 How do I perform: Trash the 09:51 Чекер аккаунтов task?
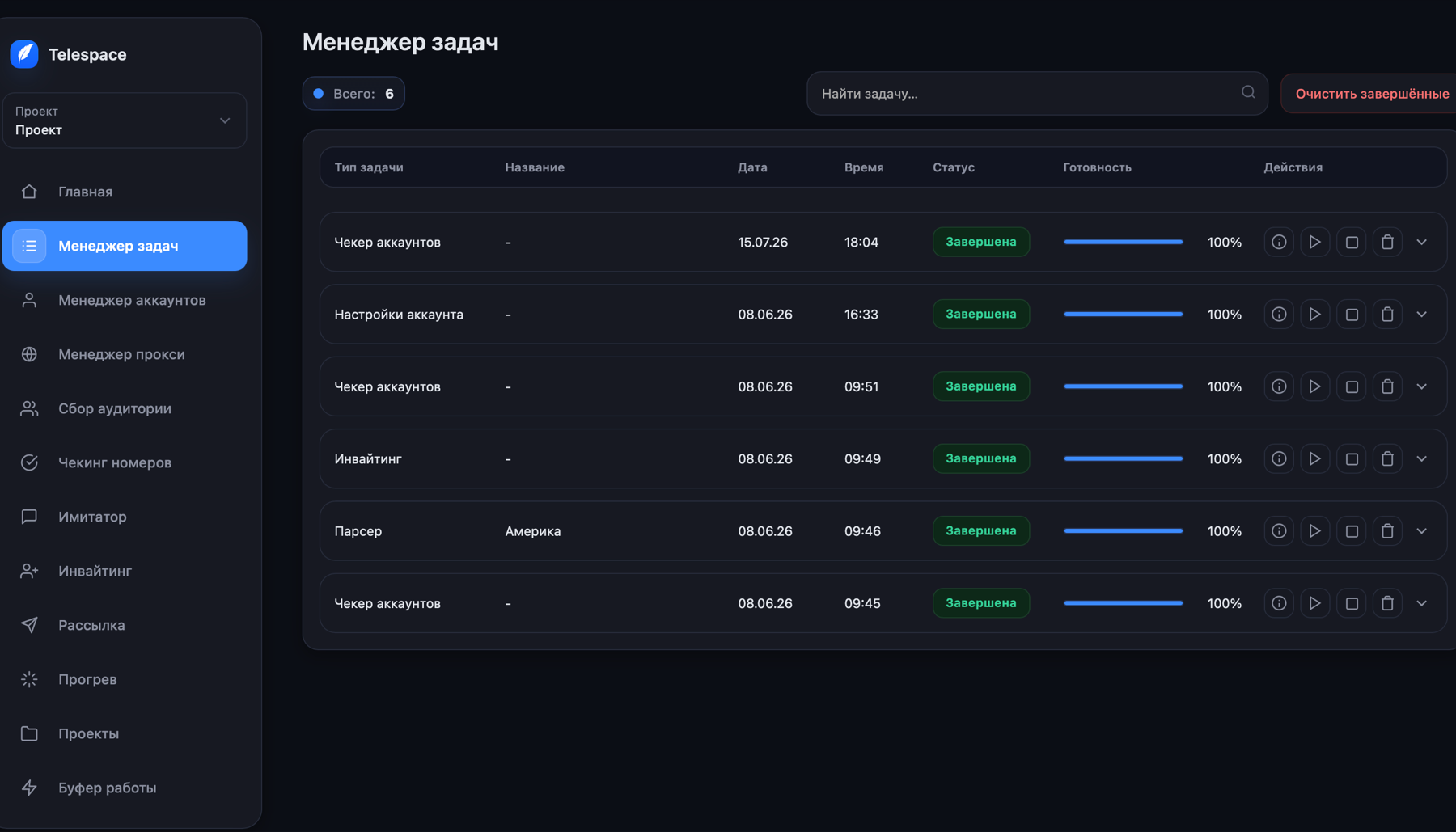(x=1388, y=386)
